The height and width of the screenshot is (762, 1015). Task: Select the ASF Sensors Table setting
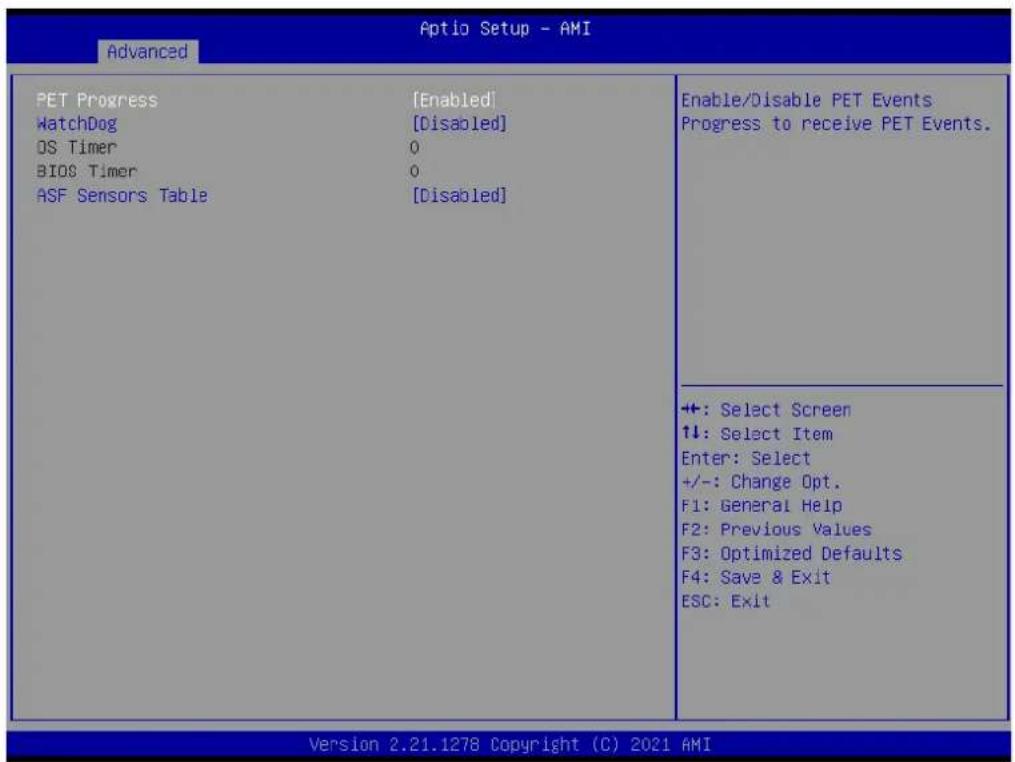point(122,196)
